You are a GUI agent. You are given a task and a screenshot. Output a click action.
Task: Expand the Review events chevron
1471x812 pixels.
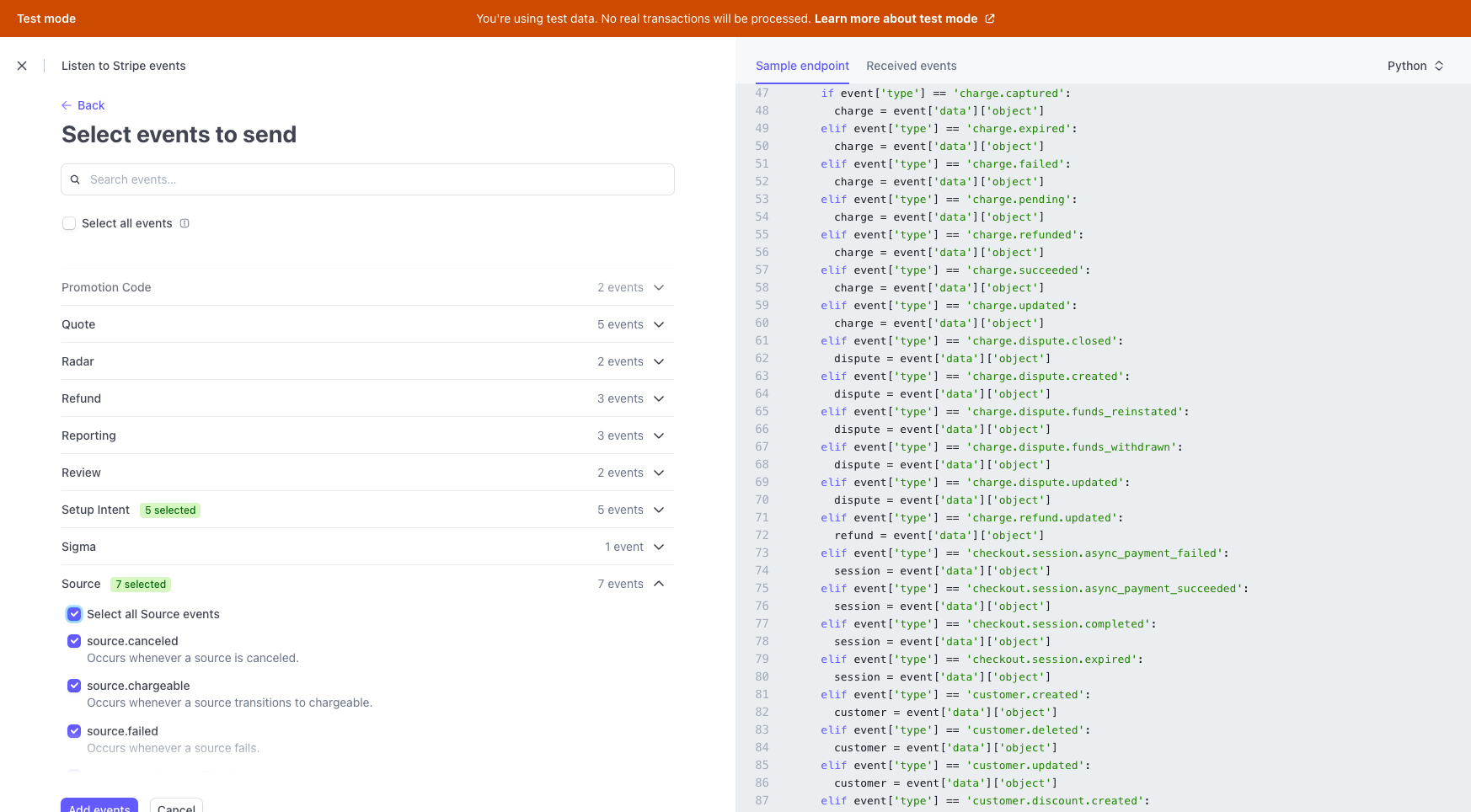(659, 473)
